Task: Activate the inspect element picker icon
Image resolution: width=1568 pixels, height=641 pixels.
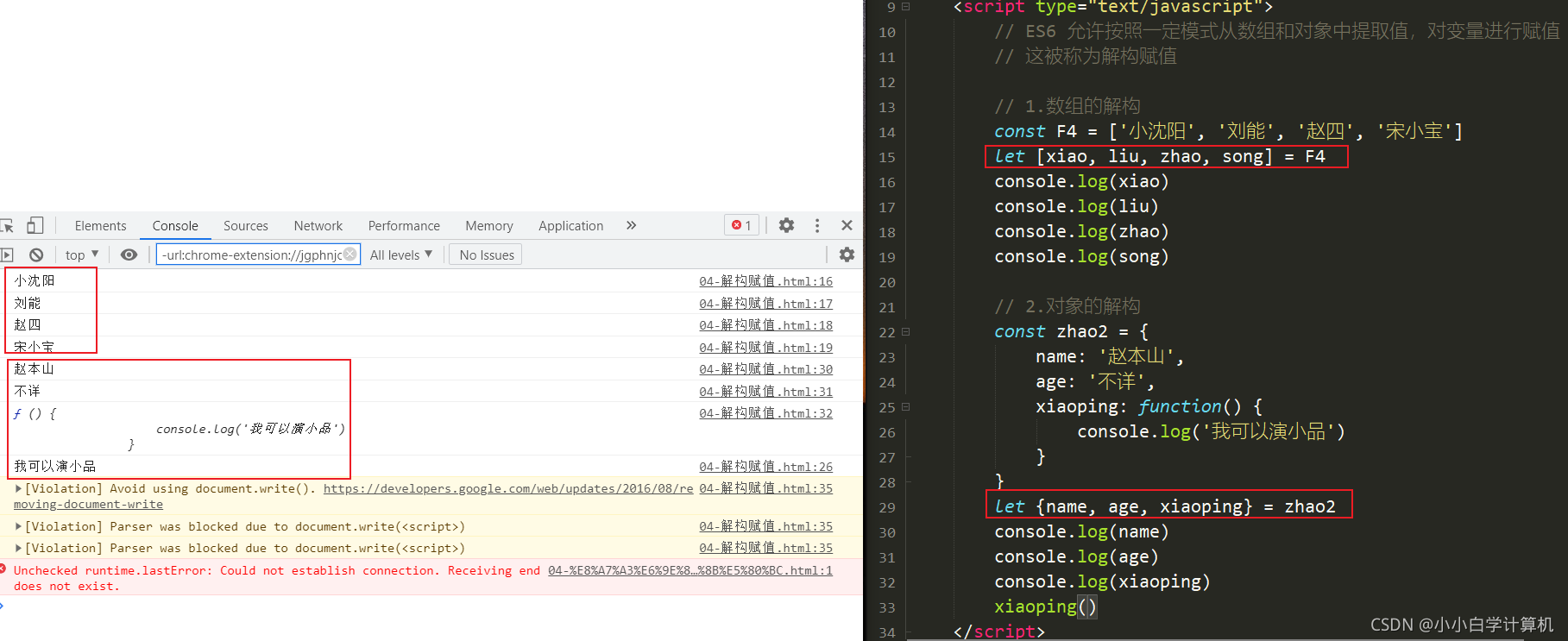Action: [x=7, y=226]
